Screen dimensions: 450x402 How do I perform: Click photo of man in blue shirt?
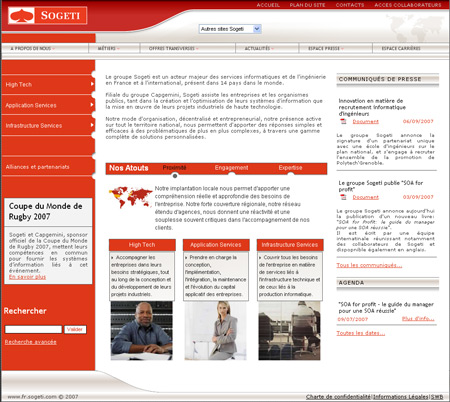tap(142, 331)
